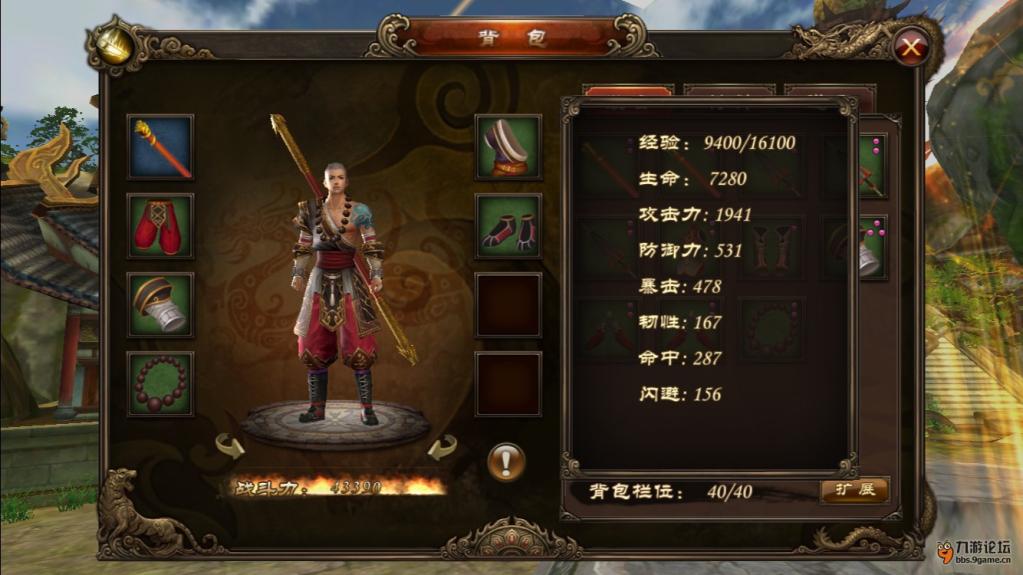1023x575 pixels.
Task: Switch to the first red inventory tab
Action: [x=628, y=91]
